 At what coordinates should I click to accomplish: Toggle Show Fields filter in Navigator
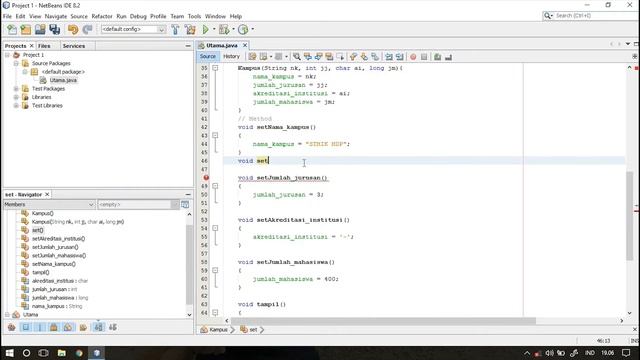coord(26,327)
